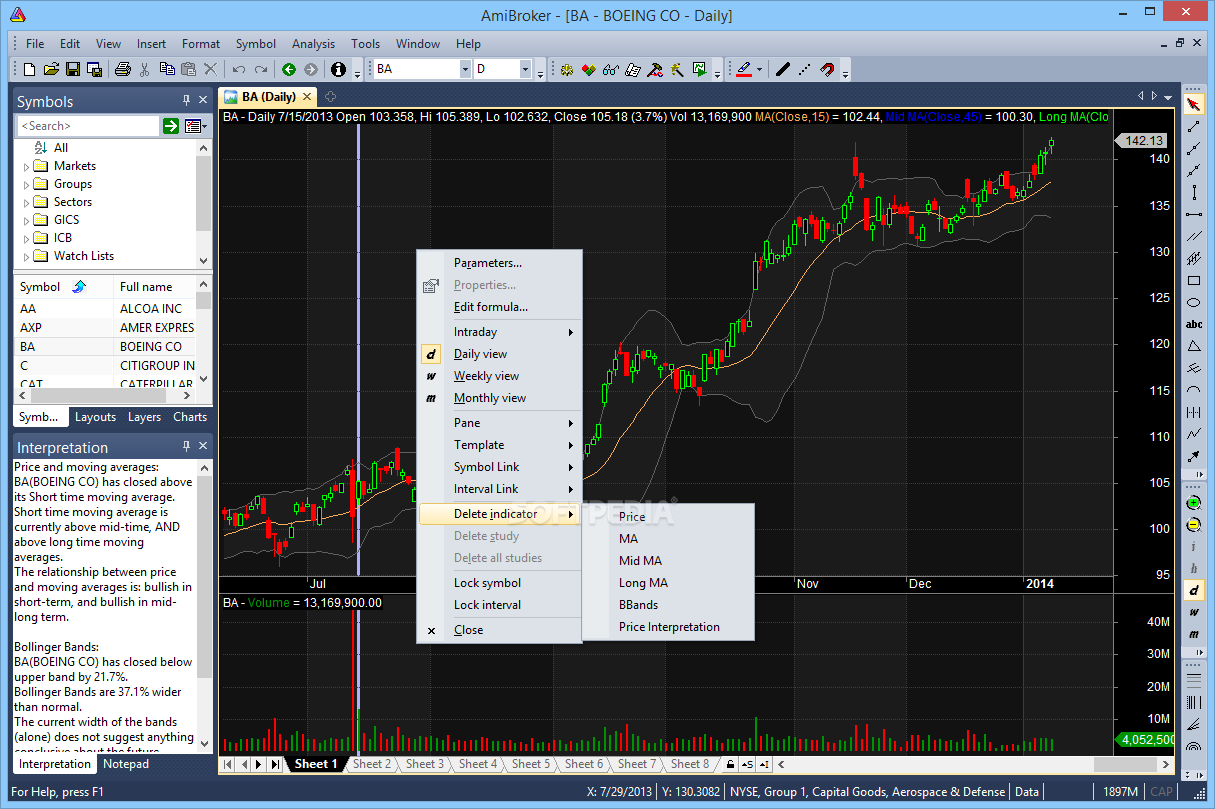Image resolution: width=1215 pixels, height=809 pixels.
Task: Click the Cut scissors toolbar icon
Action: [x=145, y=69]
